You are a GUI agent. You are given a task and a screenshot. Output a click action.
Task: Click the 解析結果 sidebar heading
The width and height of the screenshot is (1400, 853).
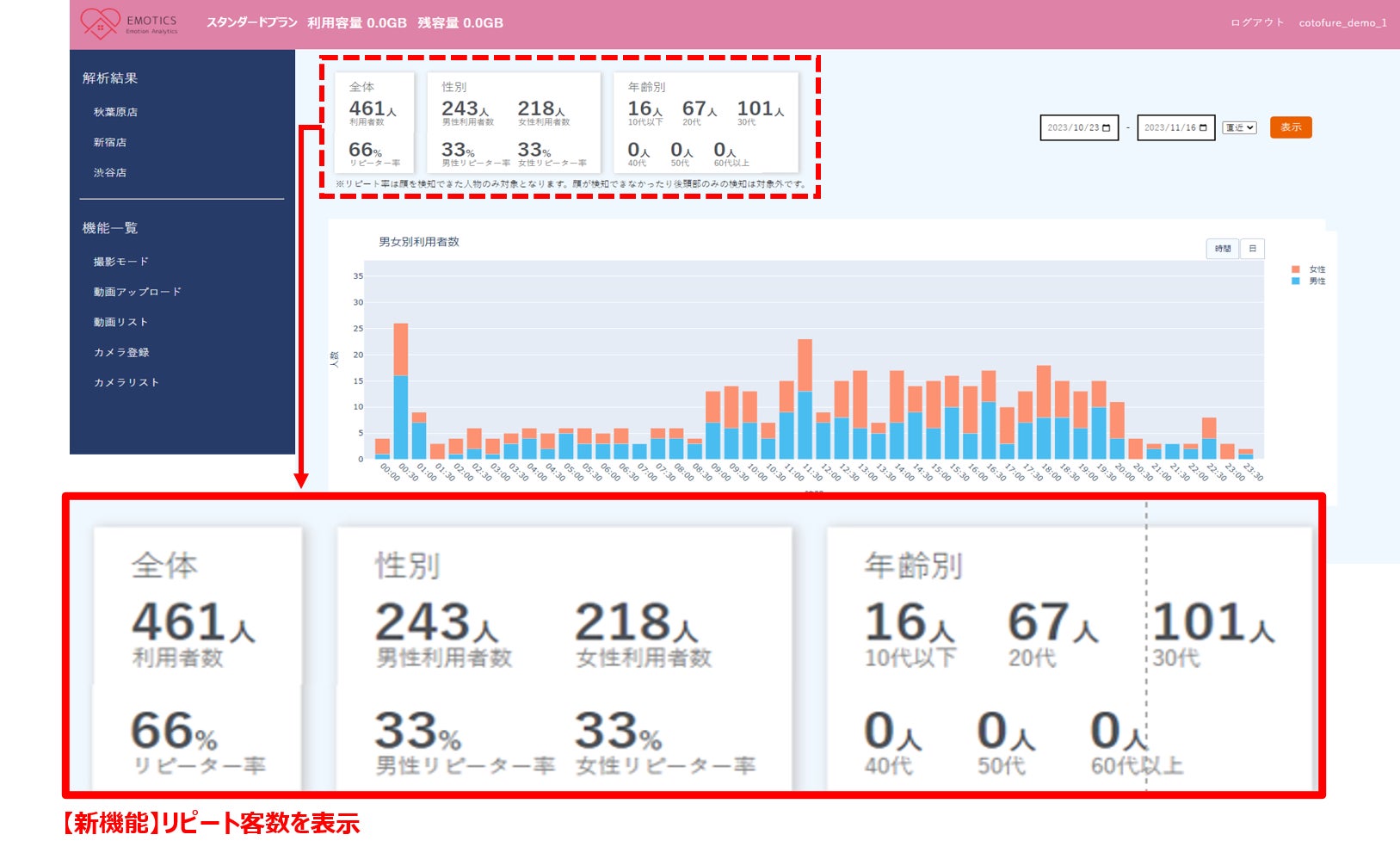point(110,78)
